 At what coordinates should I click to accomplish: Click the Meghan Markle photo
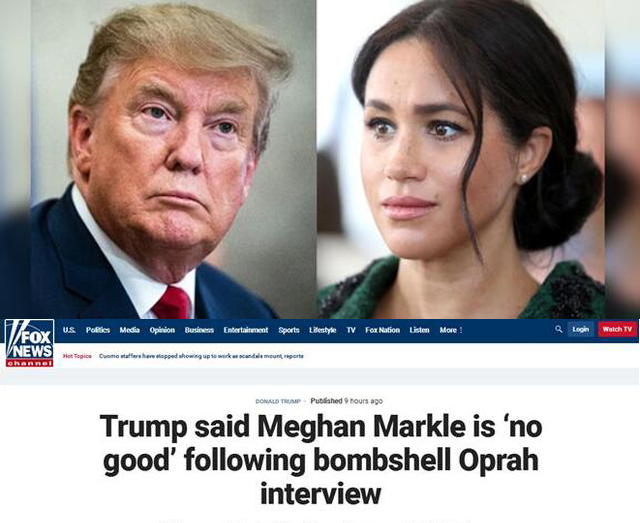461,159
